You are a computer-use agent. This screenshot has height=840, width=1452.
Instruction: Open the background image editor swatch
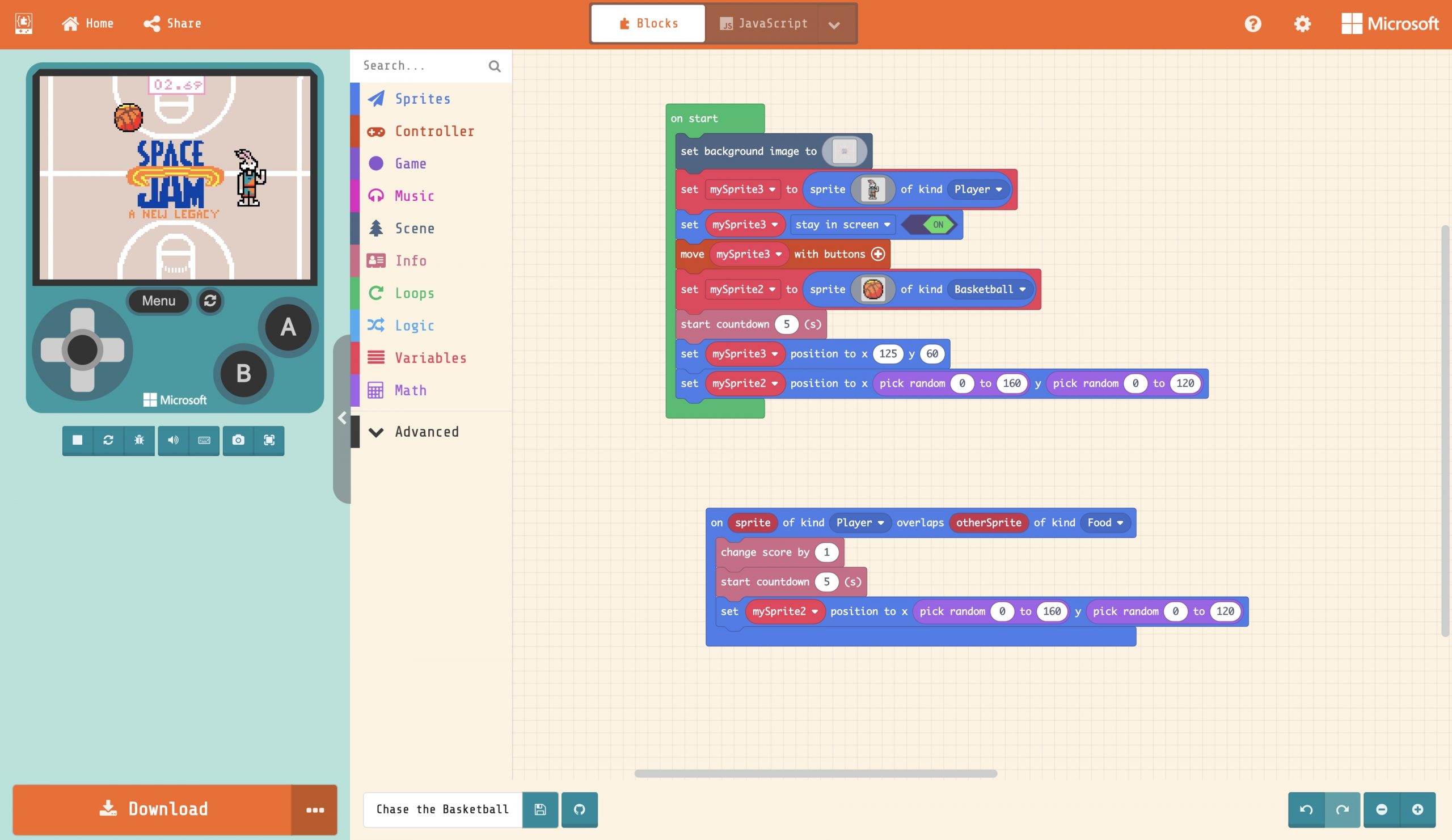pos(844,151)
